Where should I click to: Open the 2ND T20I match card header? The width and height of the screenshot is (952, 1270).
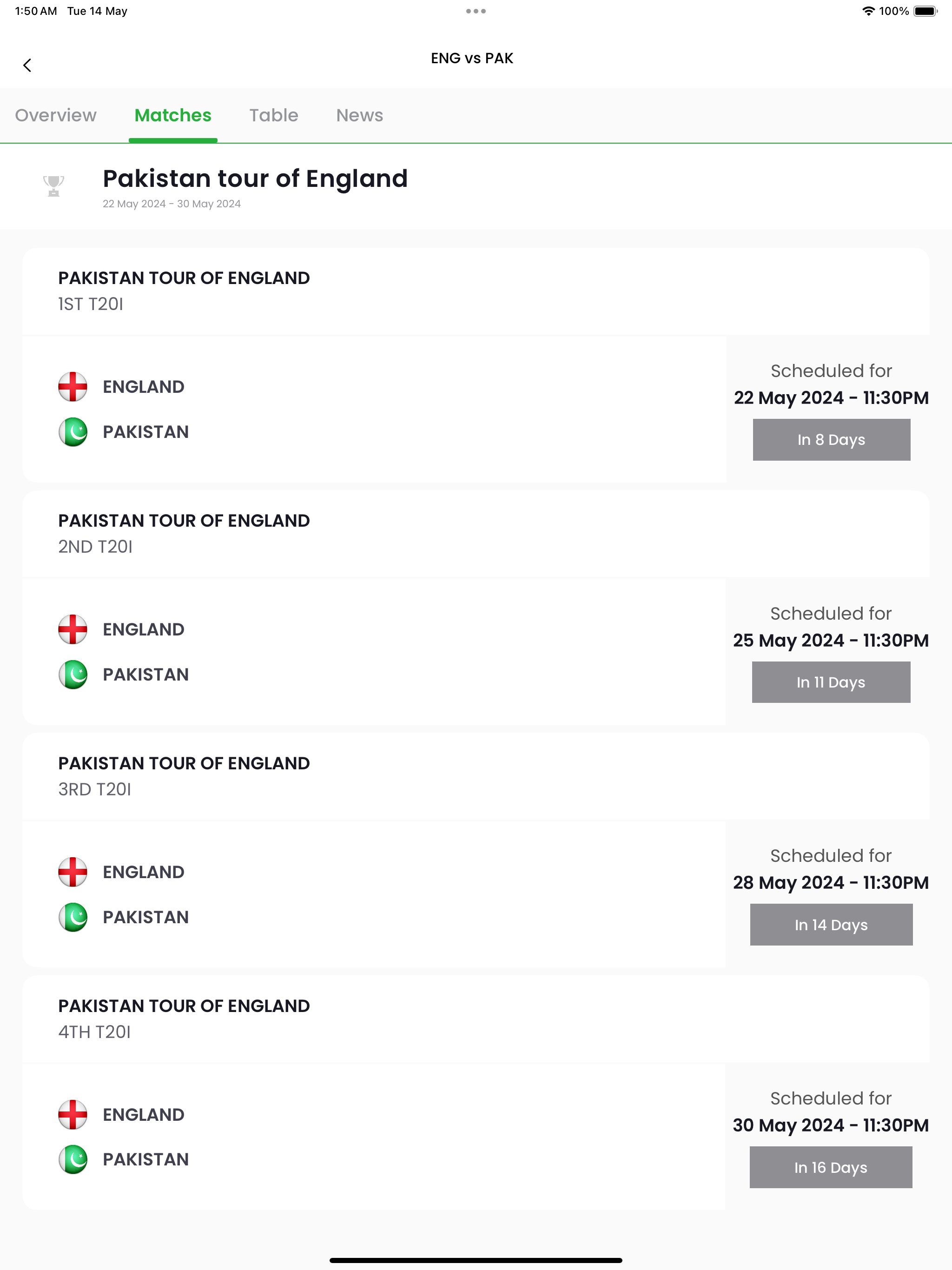point(476,534)
